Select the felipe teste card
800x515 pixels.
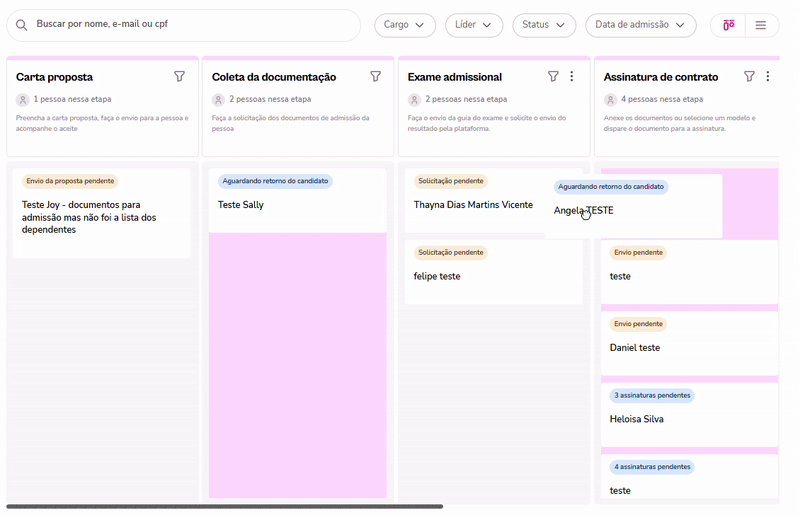tap(493, 271)
